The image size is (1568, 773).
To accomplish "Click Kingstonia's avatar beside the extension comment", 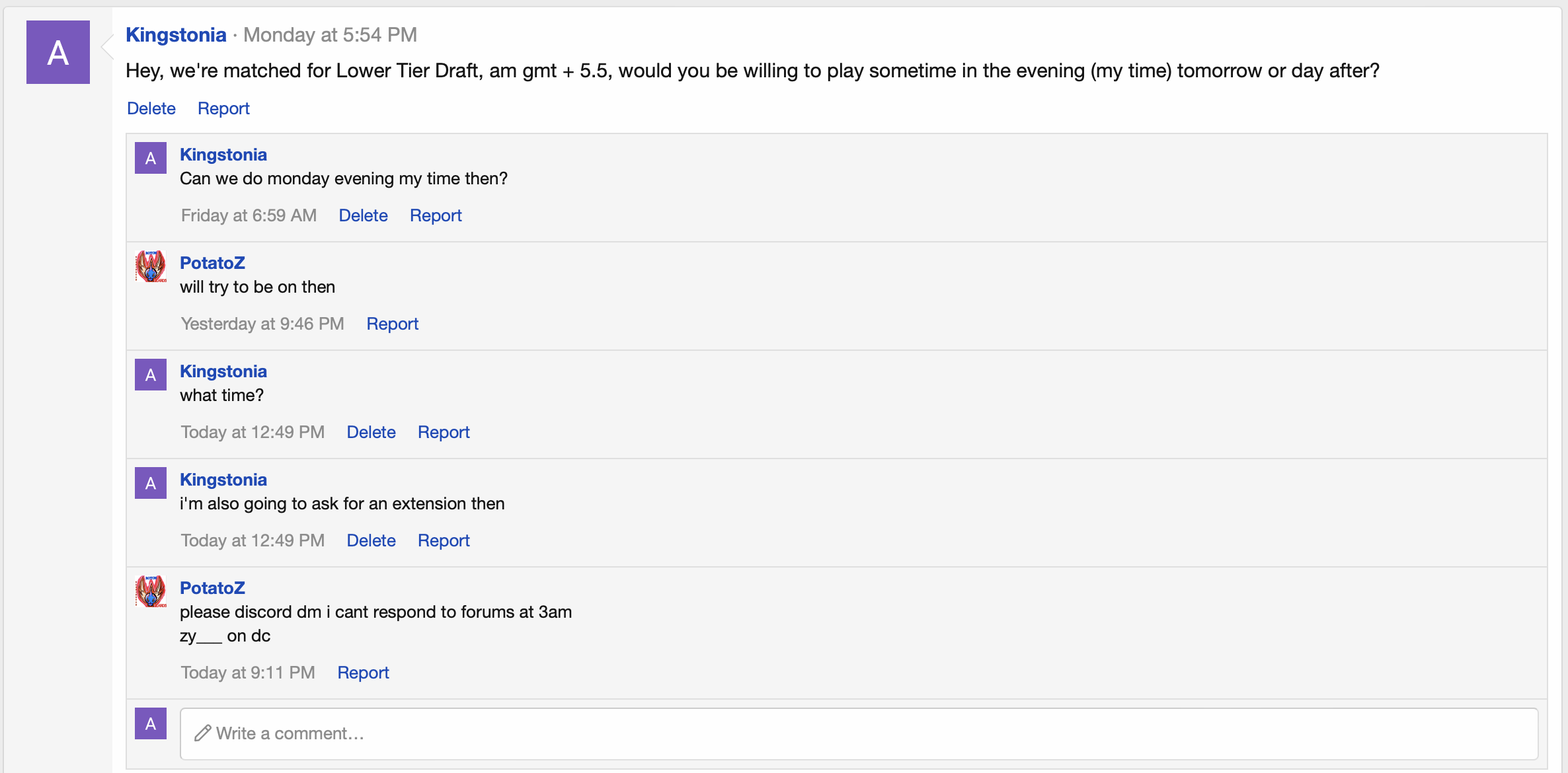I will coord(151,483).
